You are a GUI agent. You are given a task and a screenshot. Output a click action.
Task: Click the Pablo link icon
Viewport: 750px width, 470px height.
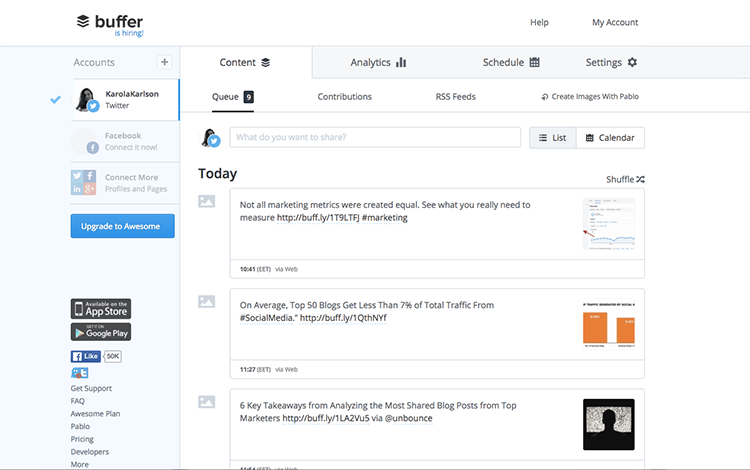(544, 97)
